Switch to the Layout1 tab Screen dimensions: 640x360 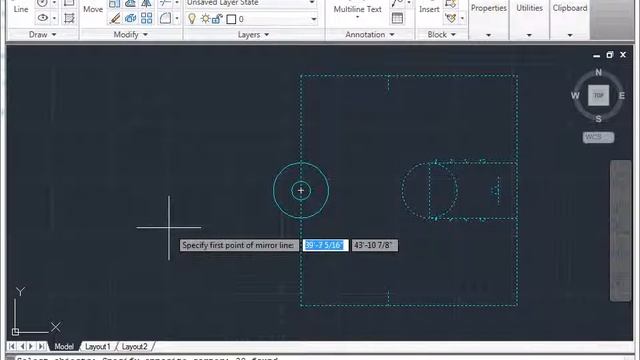[98, 347]
